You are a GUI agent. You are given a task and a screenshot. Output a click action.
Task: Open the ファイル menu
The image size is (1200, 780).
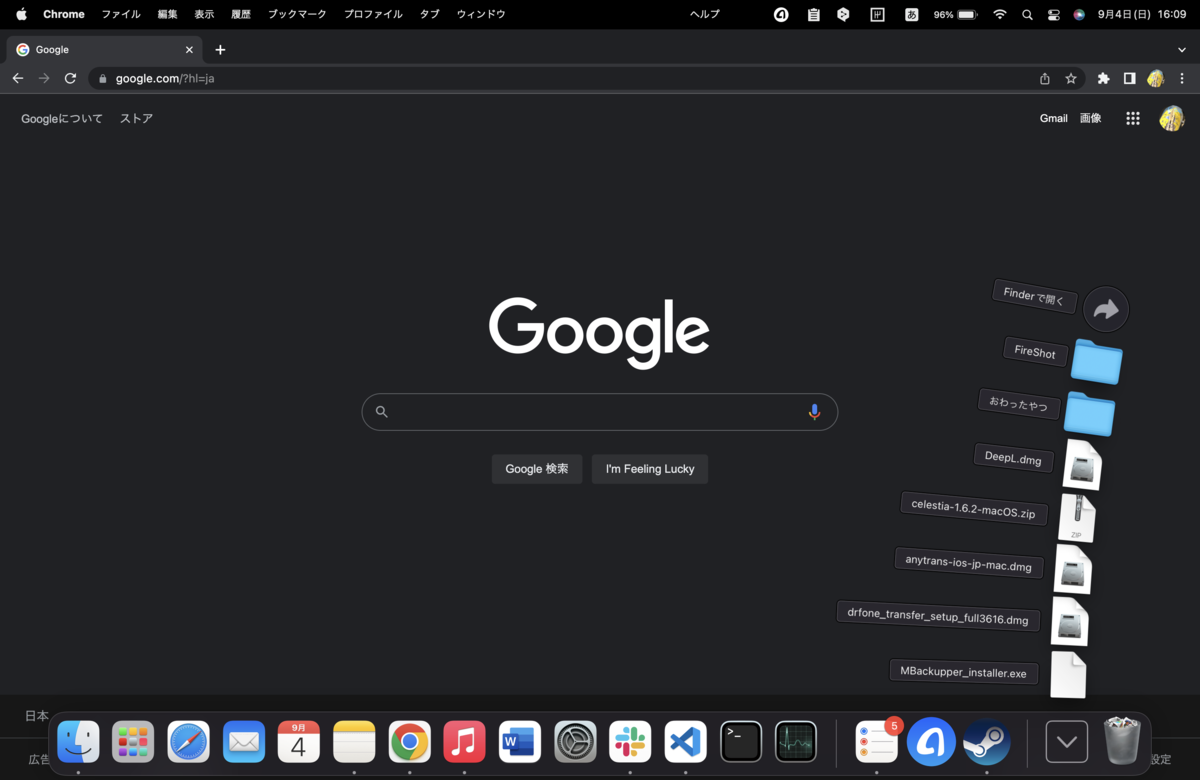[121, 14]
